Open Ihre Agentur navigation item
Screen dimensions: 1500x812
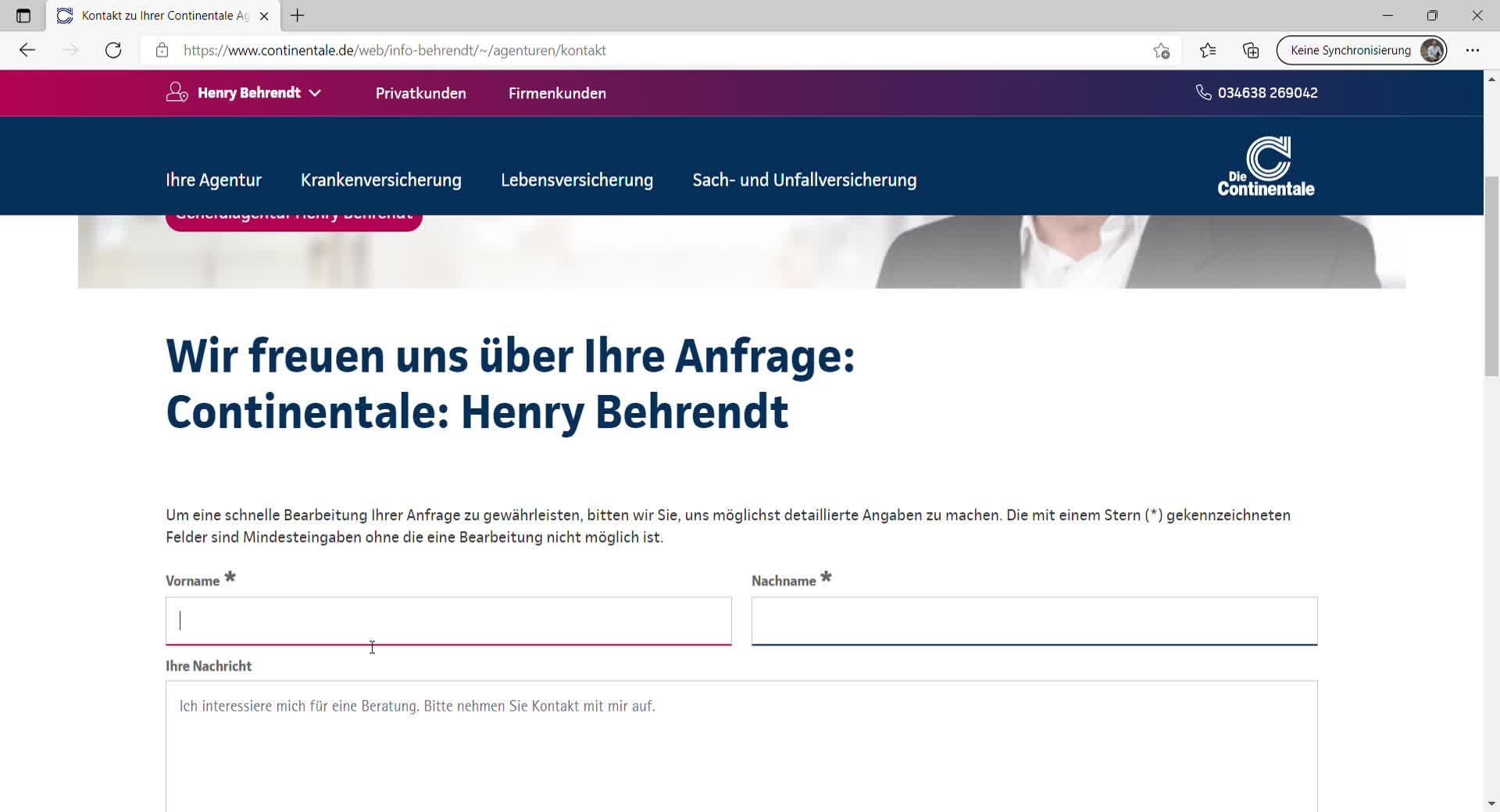point(213,180)
